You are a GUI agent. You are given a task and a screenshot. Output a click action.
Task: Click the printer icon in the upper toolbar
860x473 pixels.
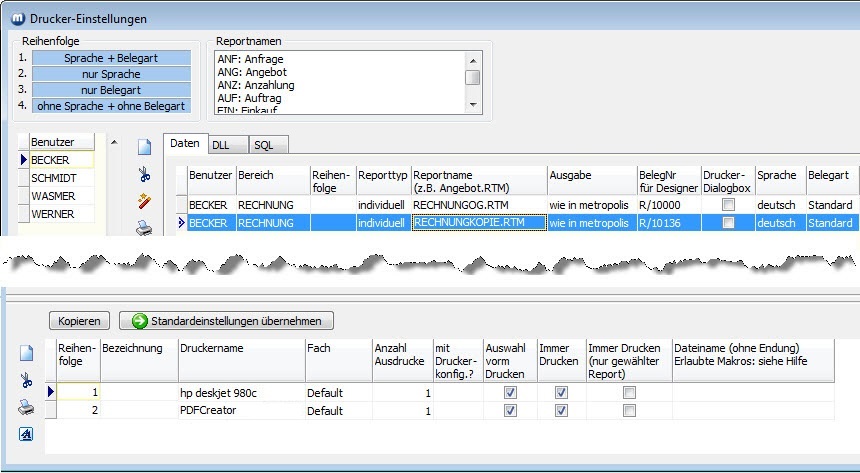click(145, 228)
